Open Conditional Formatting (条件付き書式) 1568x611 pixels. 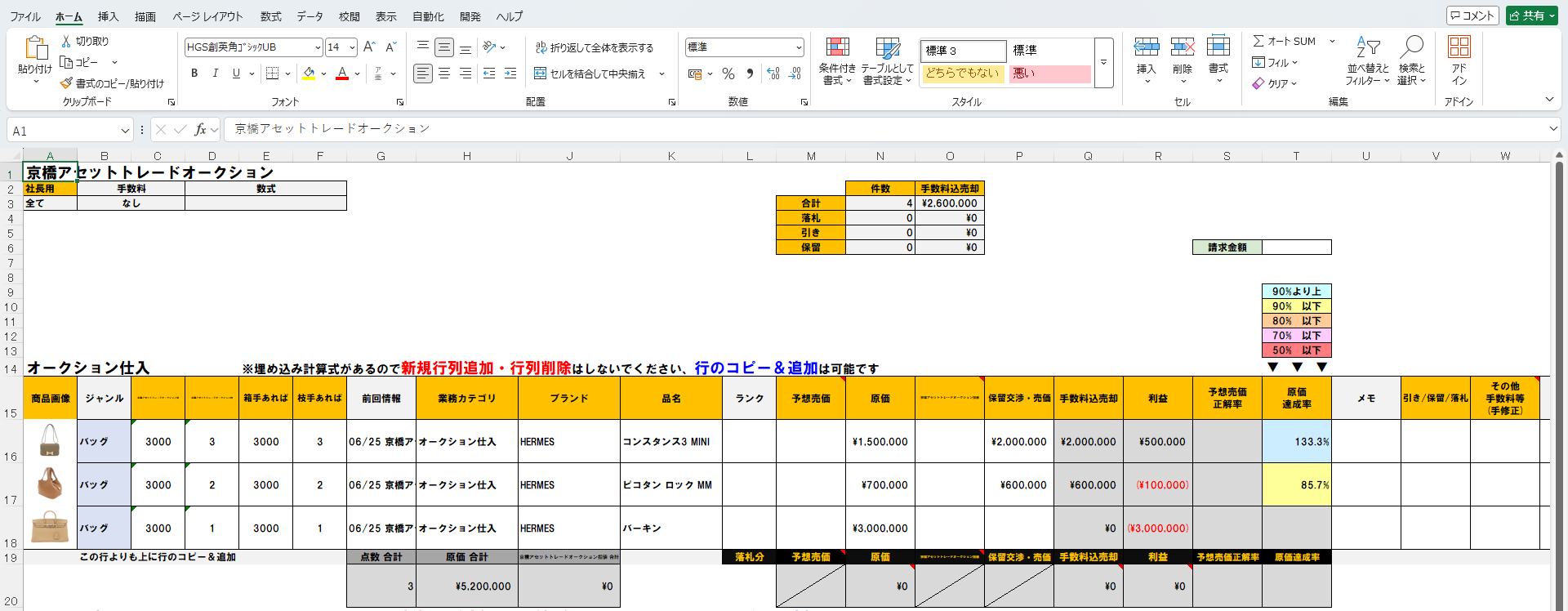837,61
